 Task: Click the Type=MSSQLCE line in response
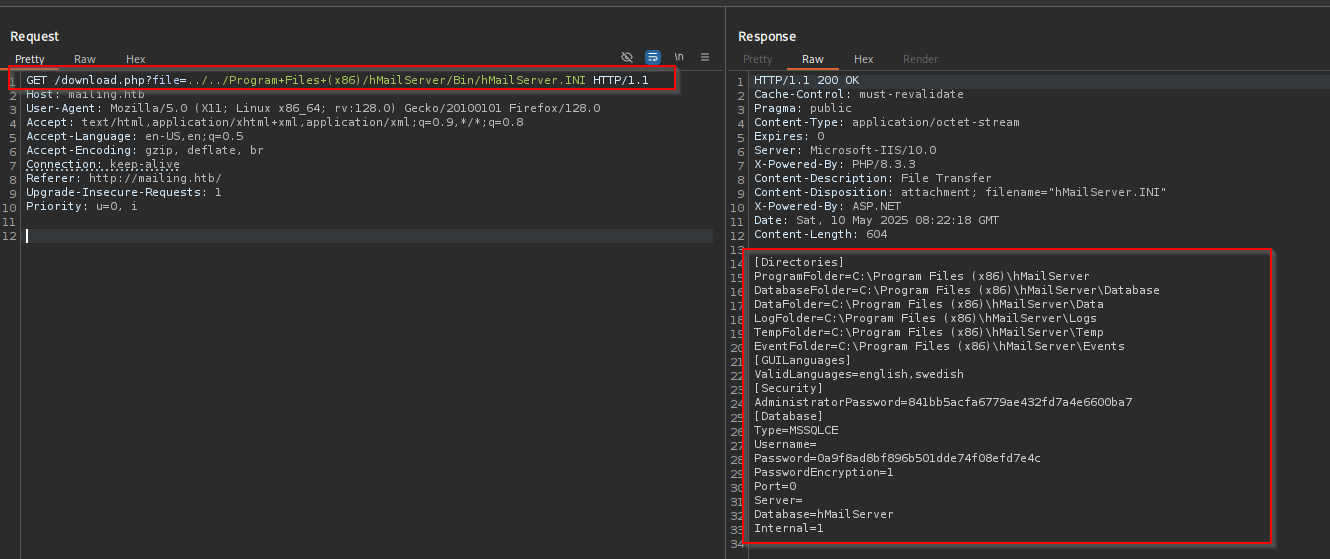[x=796, y=430]
